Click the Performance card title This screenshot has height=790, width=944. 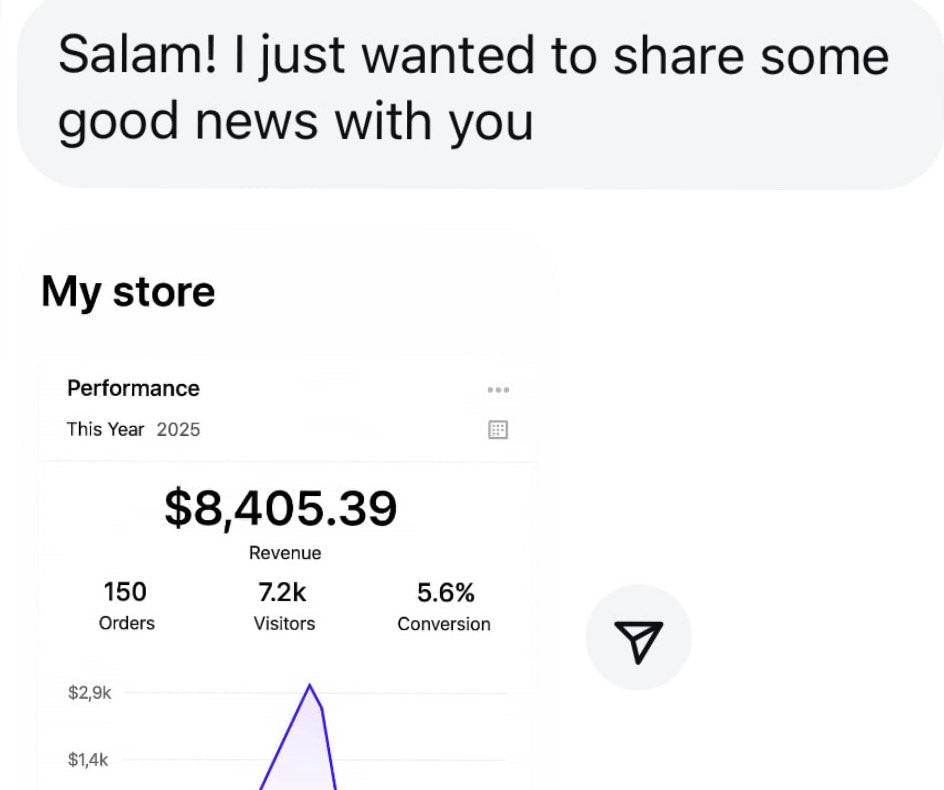(133, 388)
